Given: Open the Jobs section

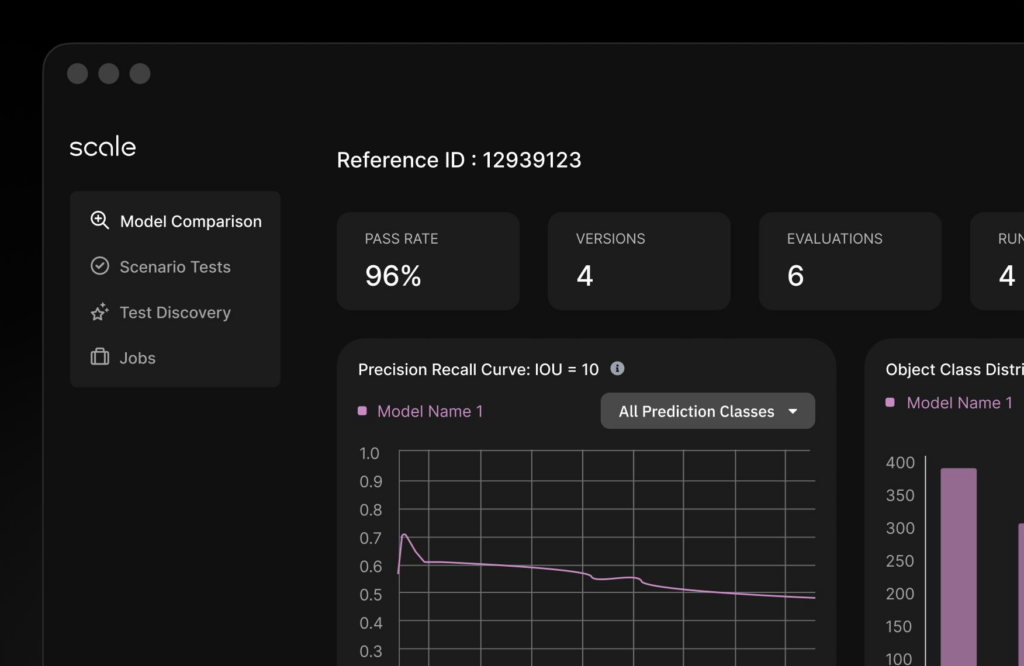Looking at the screenshot, I should pyautogui.click(x=176, y=358).
